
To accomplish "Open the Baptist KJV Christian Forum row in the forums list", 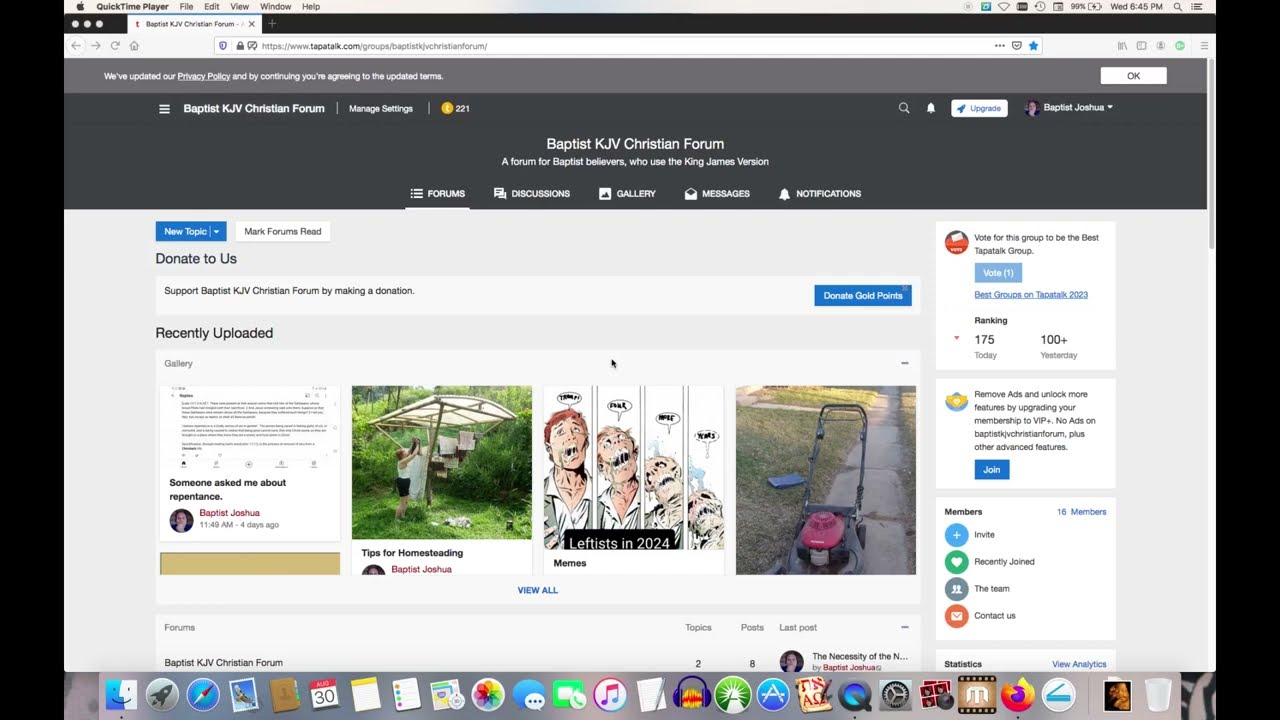I will [x=223, y=663].
